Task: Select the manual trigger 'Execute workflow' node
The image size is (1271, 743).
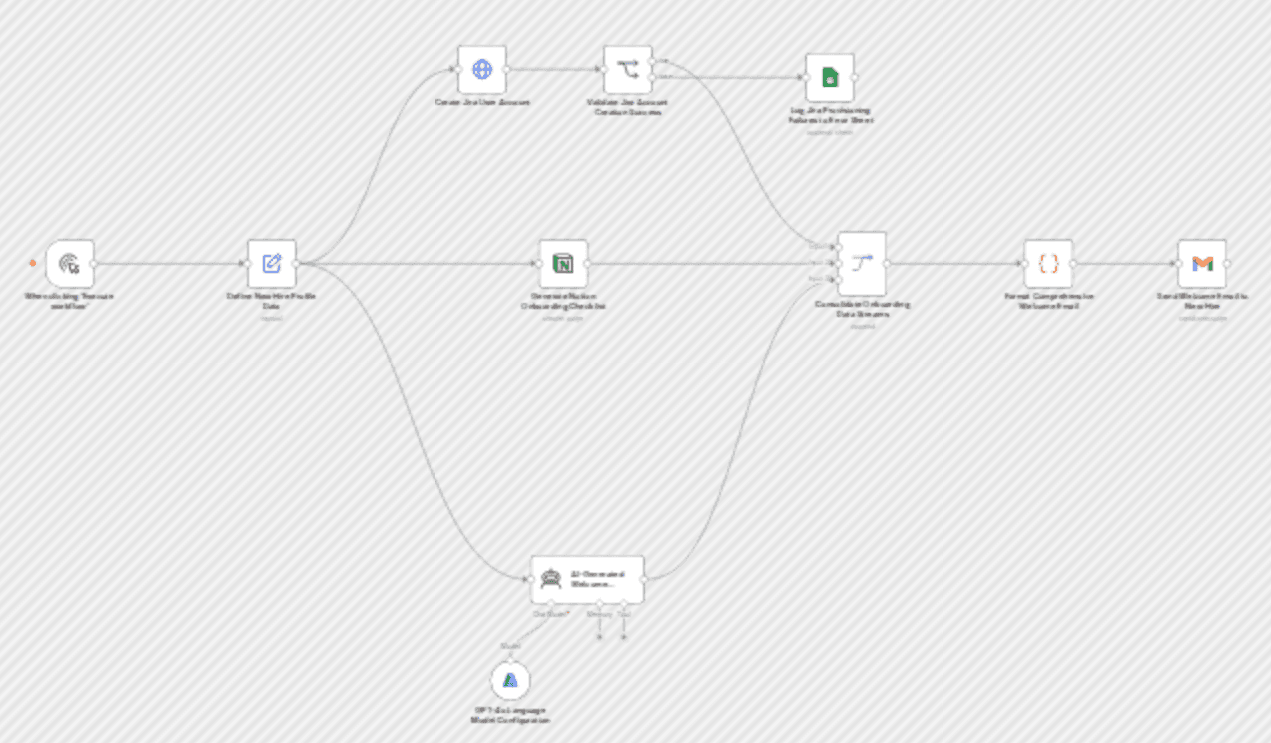Action: click(70, 264)
